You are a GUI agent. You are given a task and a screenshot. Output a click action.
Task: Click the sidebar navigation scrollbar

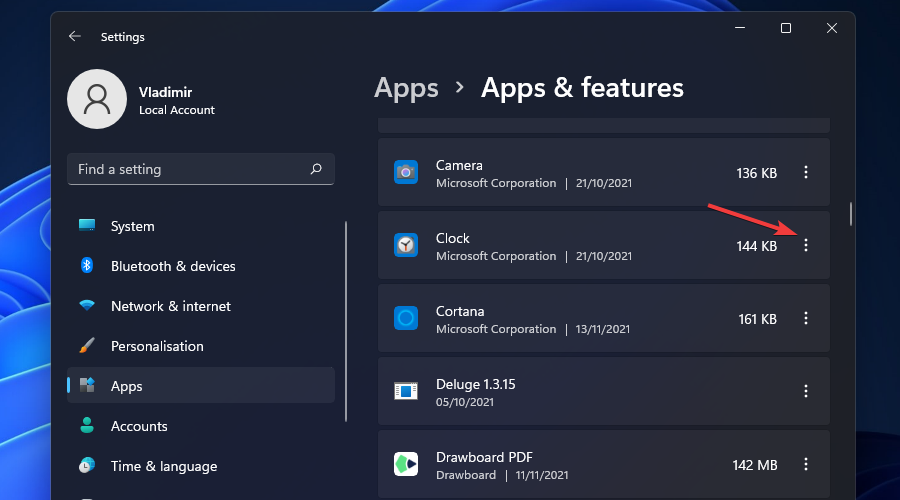[346, 321]
